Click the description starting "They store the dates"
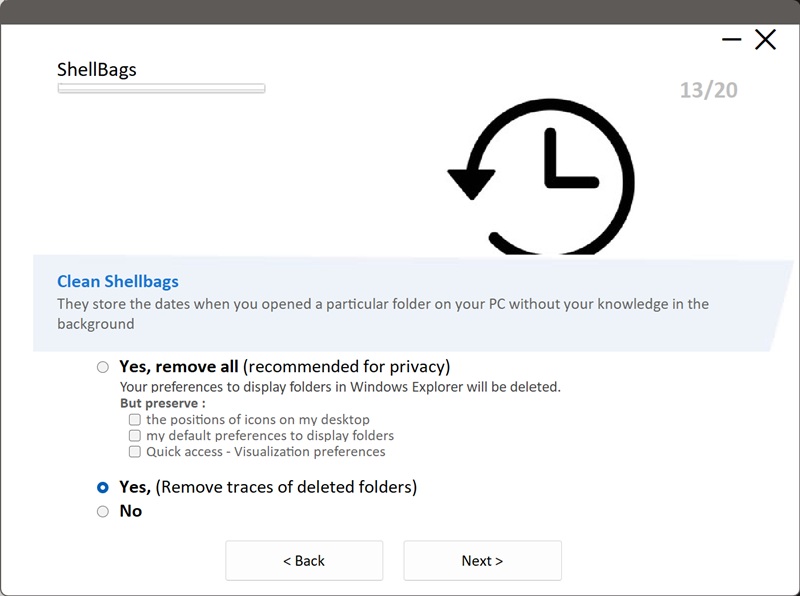800x596 pixels. tap(383, 314)
